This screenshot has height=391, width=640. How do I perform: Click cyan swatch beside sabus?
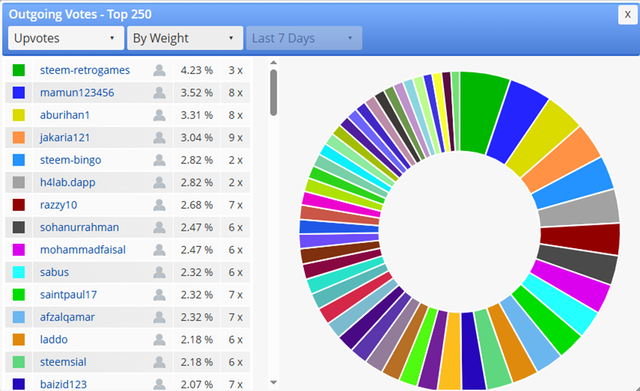(19, 272)
